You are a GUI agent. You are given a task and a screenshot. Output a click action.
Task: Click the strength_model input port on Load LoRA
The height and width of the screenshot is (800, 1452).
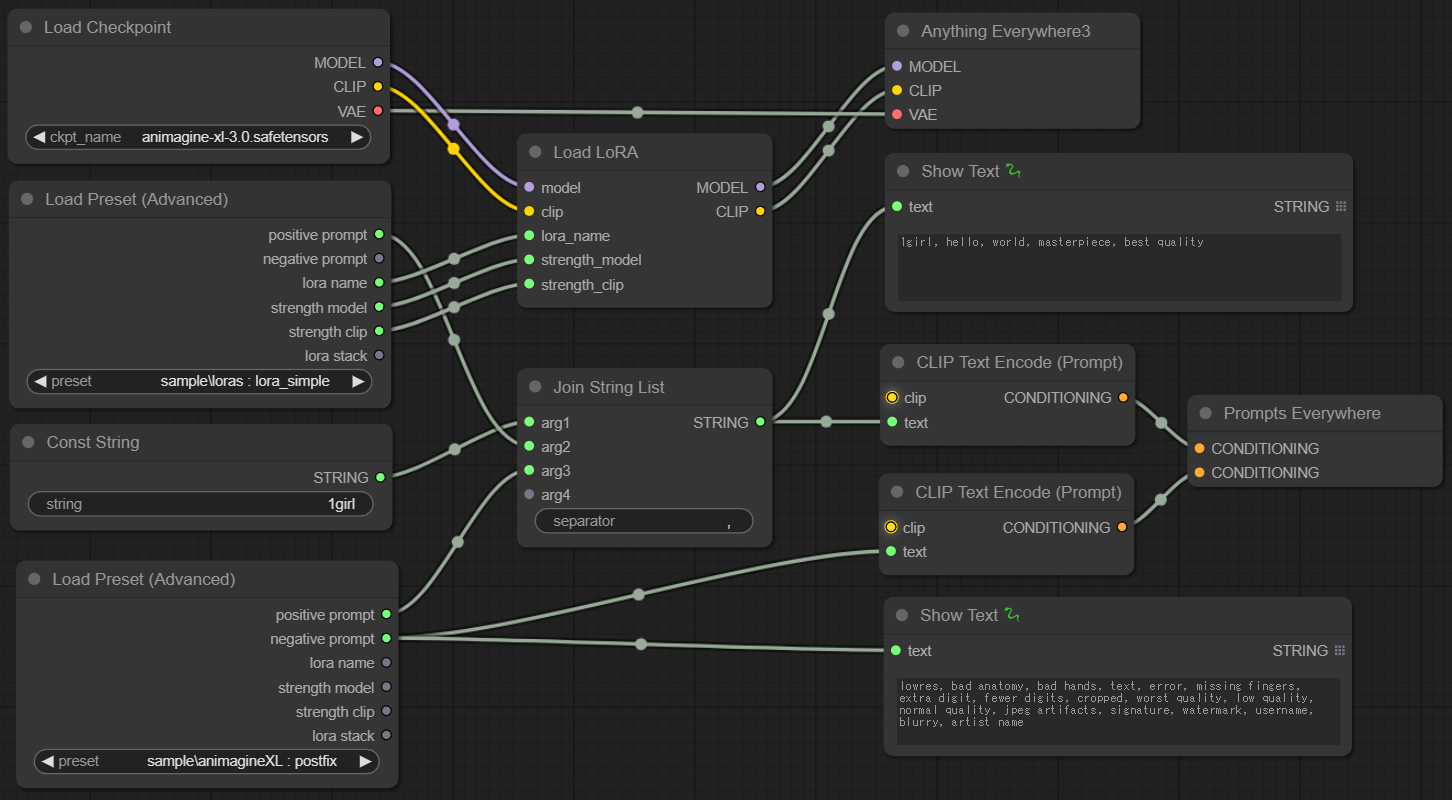[529, 260]
